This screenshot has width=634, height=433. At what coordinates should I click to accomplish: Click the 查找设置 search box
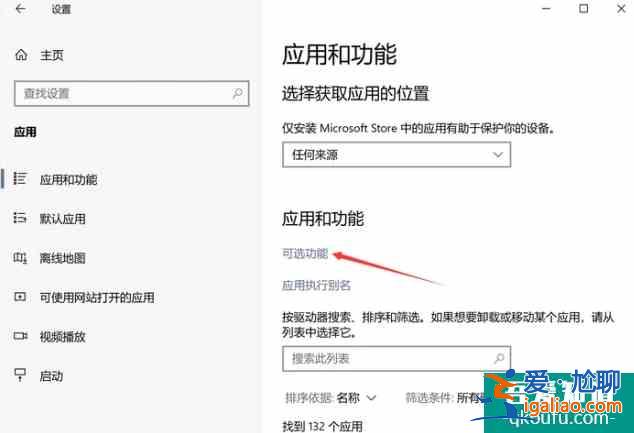[x=131, y=93]
